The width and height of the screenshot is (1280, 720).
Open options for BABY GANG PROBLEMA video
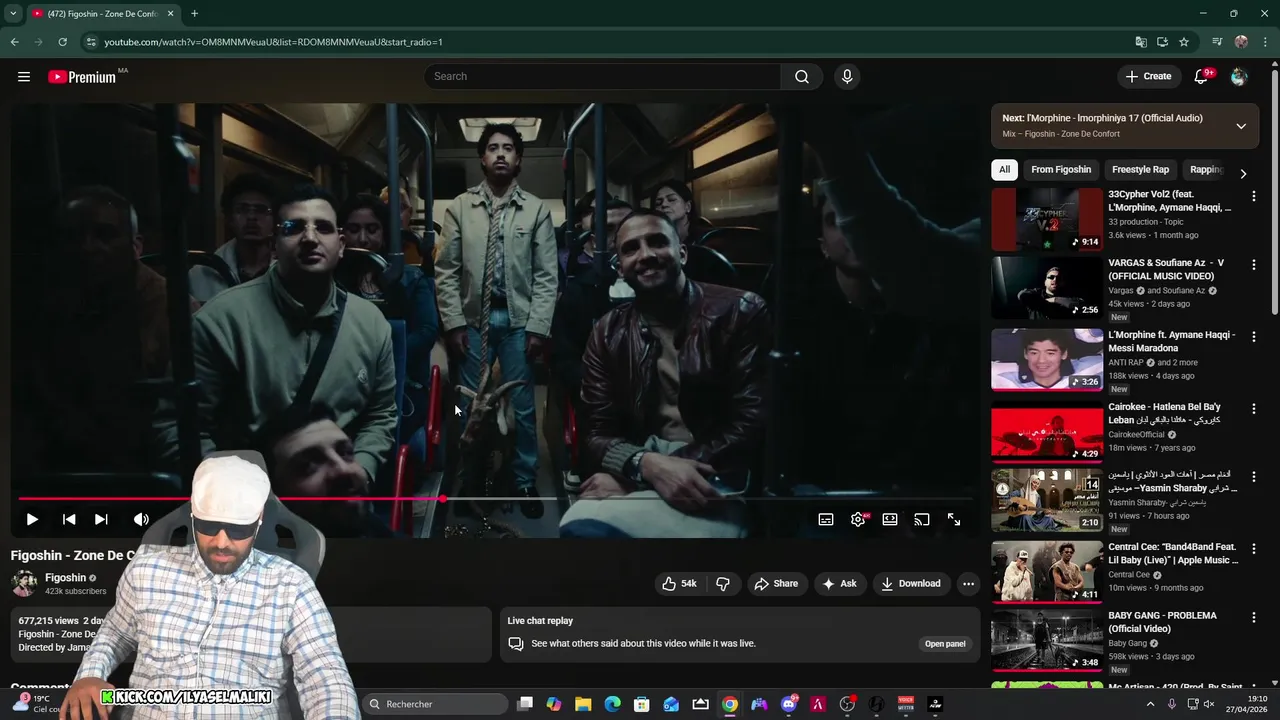tap(1253, 617)
